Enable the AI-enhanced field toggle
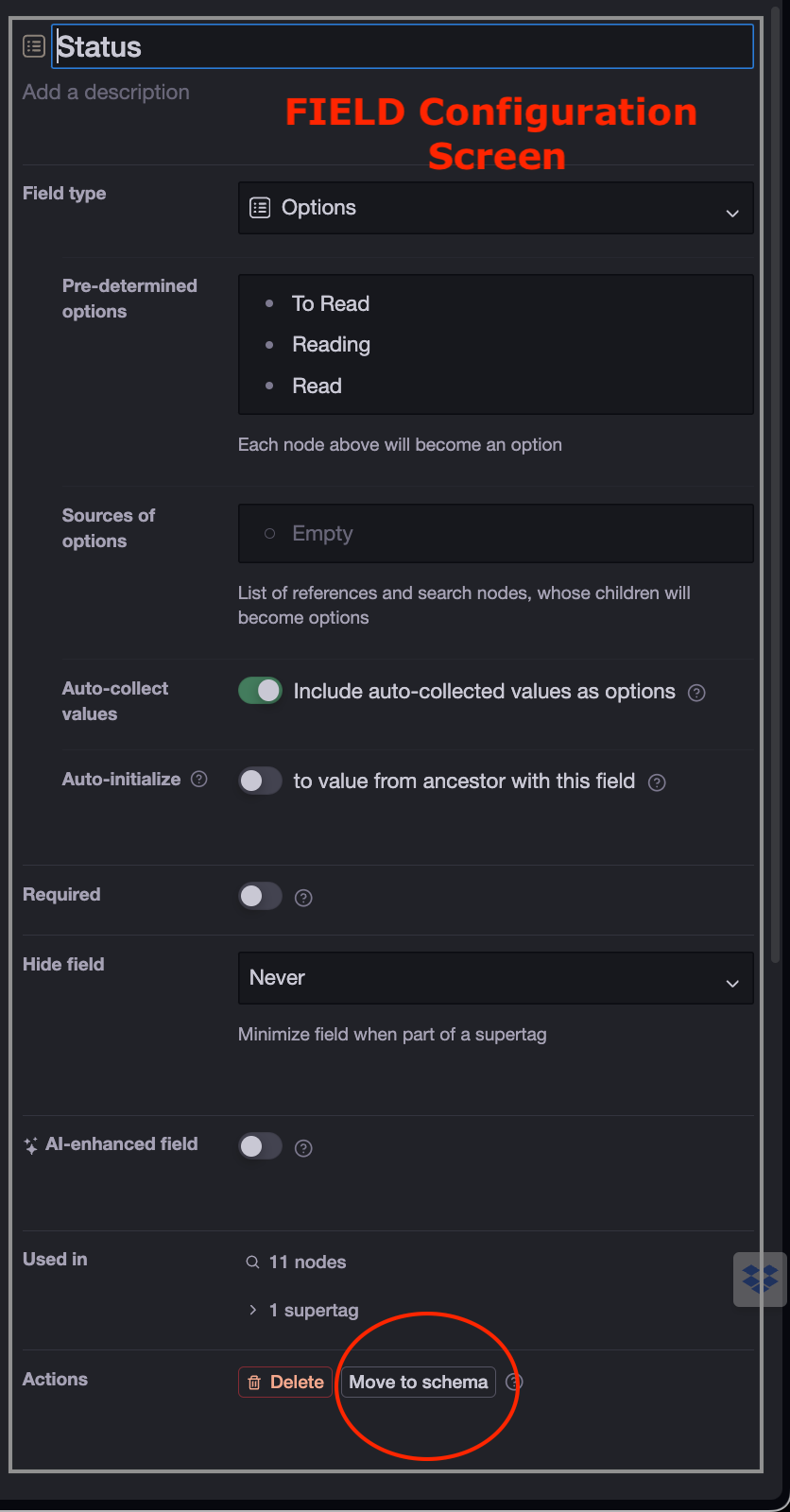 [260, 1146]
